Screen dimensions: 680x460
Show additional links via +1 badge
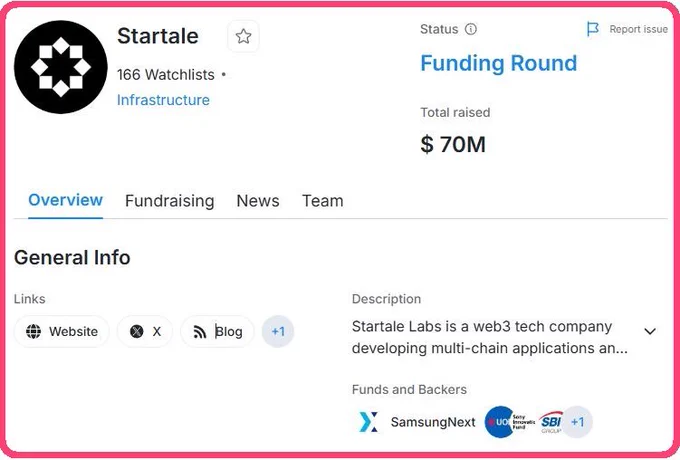(x=278, y=332)
